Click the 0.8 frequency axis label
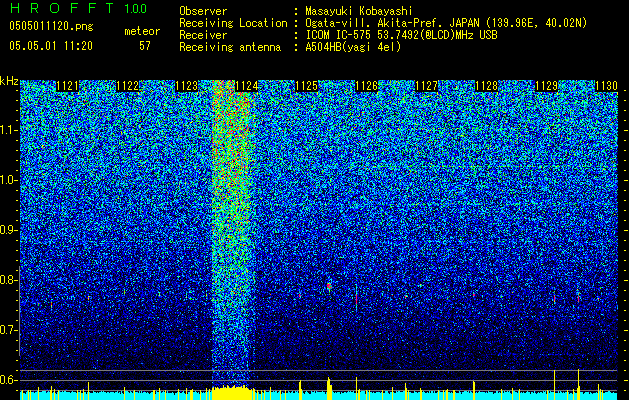The width and height of the screenshot is (629, 400). pyautogui.click(x=8, y=280)
